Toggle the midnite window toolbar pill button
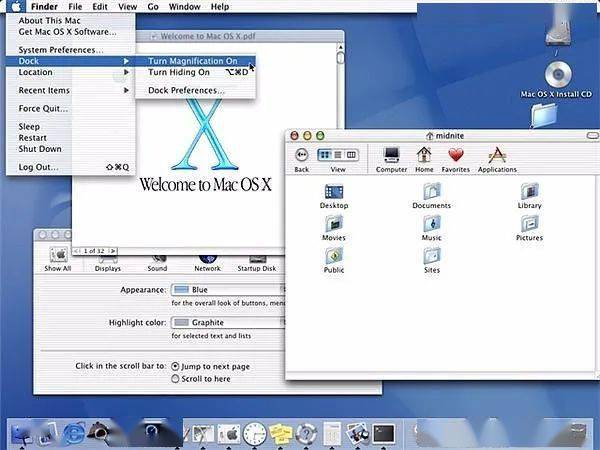Image resolution: width=600 pixels, height=450 pixels. [x=592, y=135]
